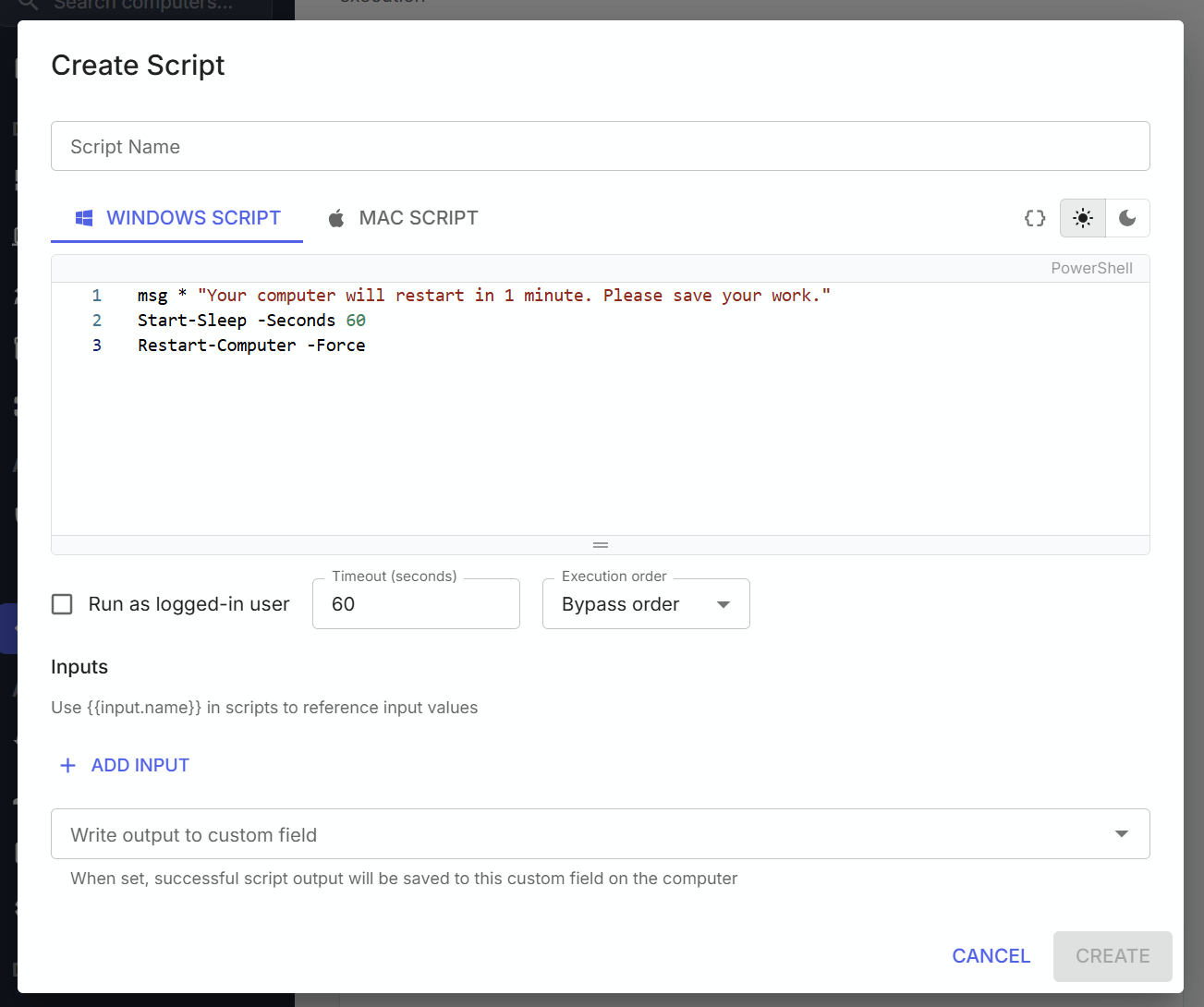
Task: Click the Search computers field
Action: 139,5
